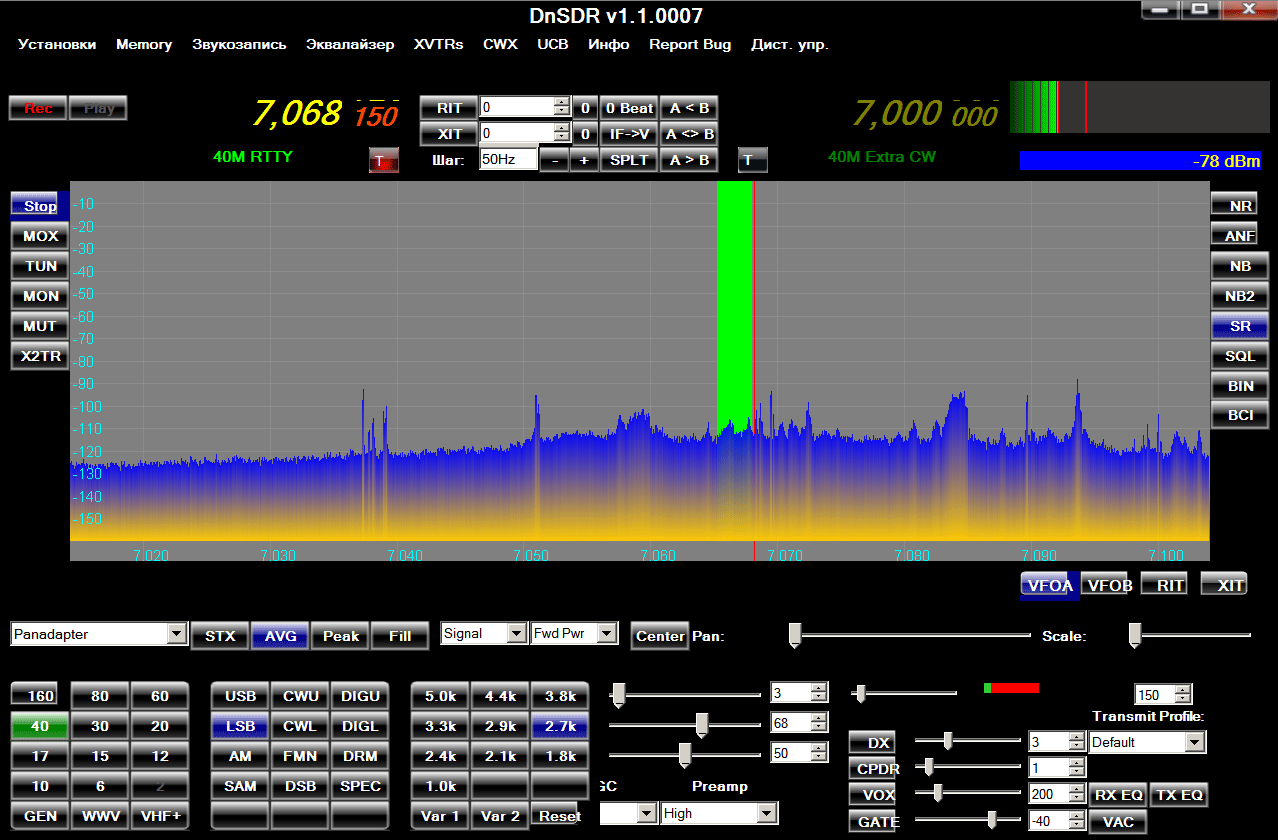Image resolution: width=1278 pixels, height=840 pixels.
Task: Open the Memory menu
Action: 144,44
